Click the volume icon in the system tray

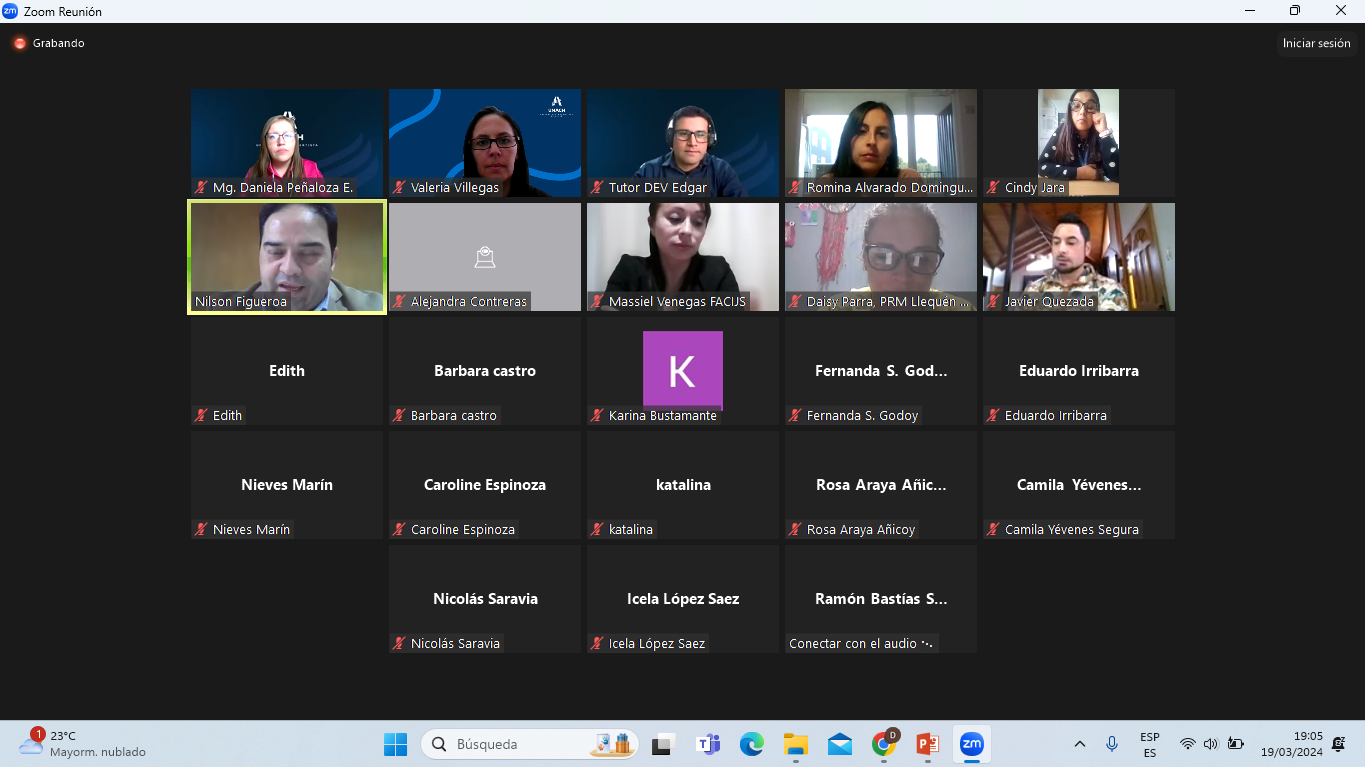pyautogui.click(x=1210, y=744)
